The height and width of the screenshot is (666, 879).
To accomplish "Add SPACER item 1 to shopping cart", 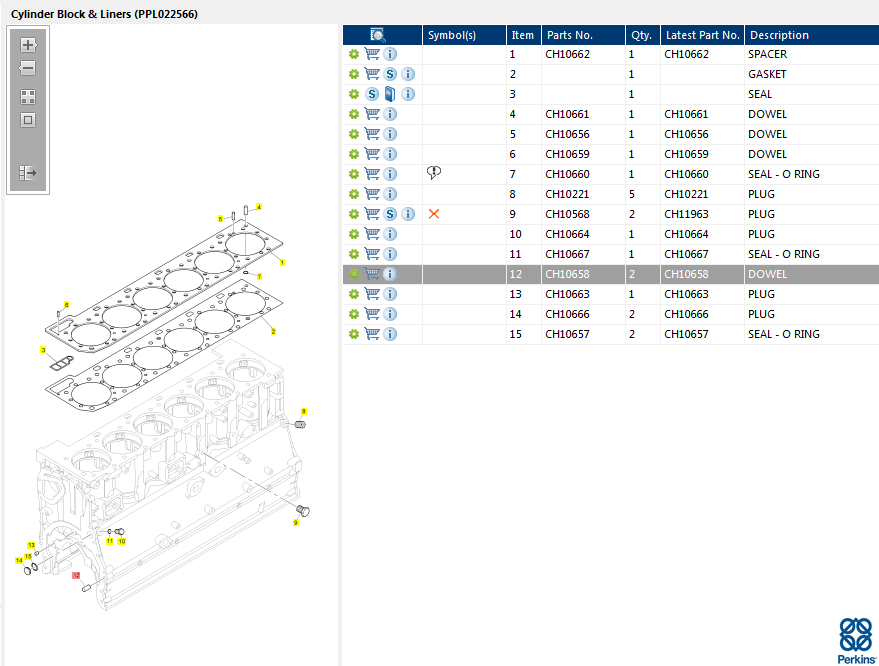I will [x=372, y=54].
